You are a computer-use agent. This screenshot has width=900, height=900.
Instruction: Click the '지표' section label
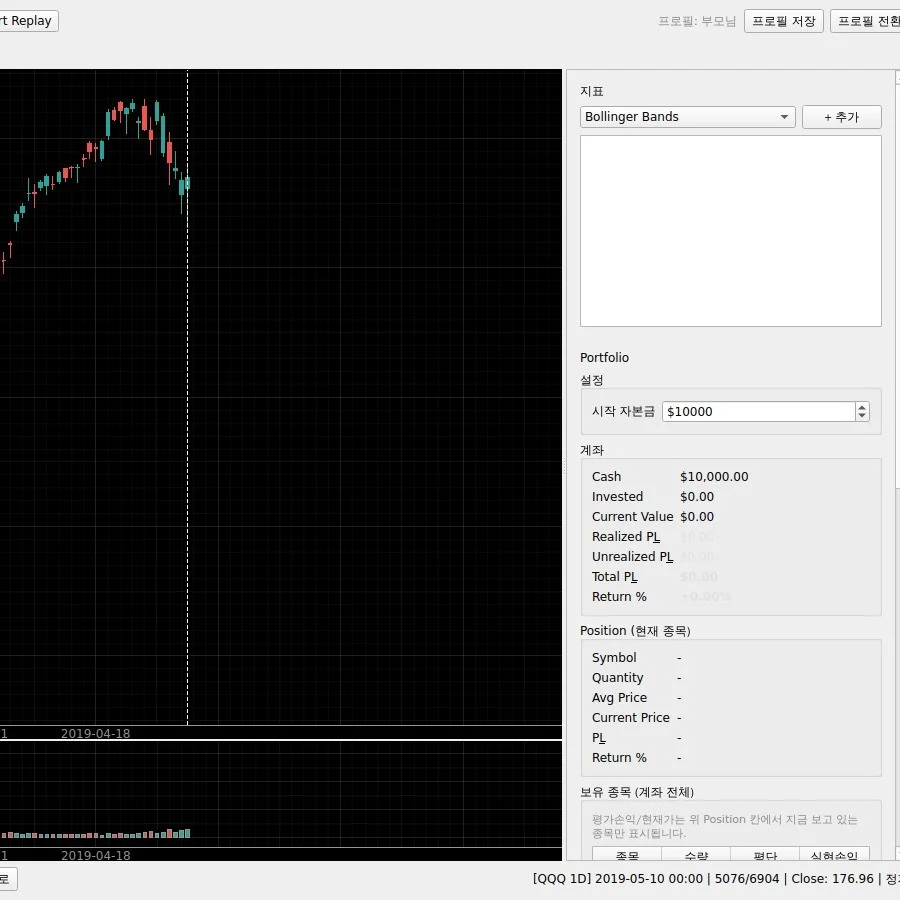pos(592,91)
